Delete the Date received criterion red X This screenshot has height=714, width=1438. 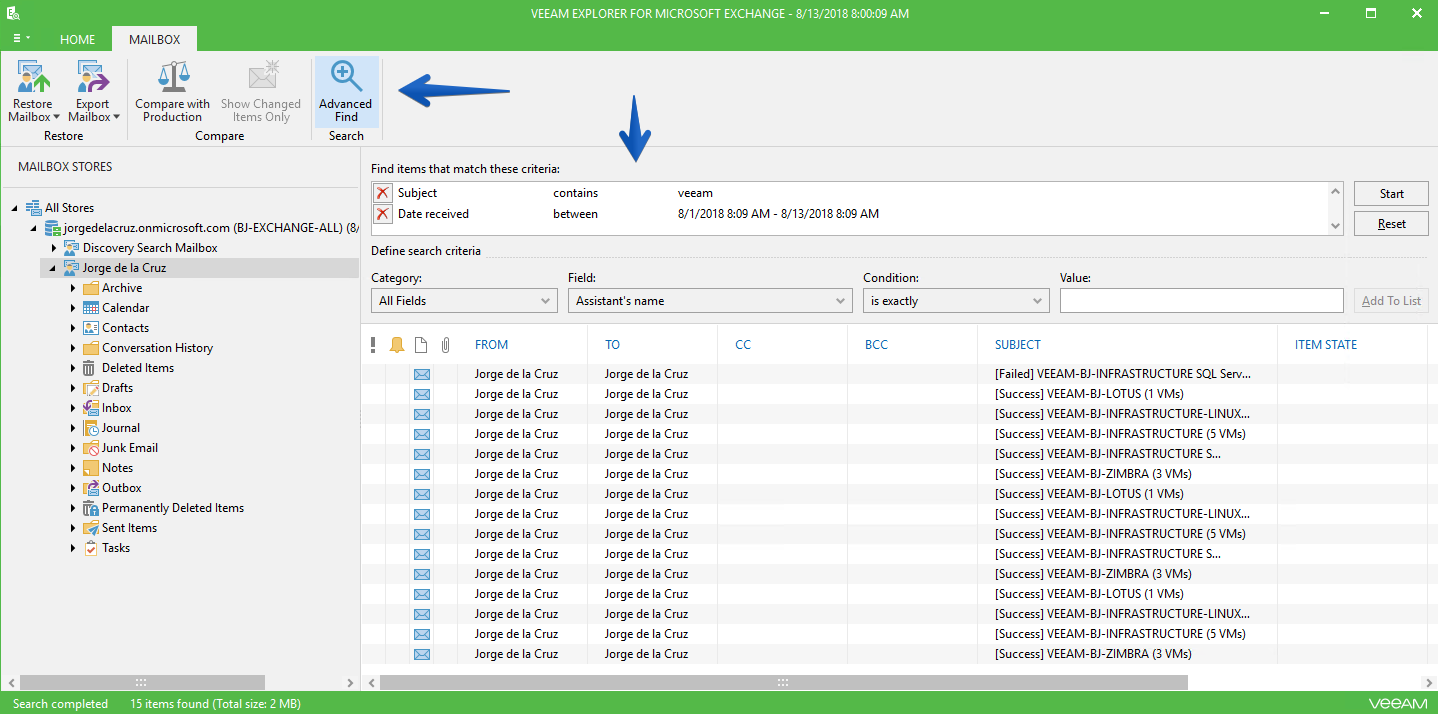pyautogui.click(x=382, y=214)
